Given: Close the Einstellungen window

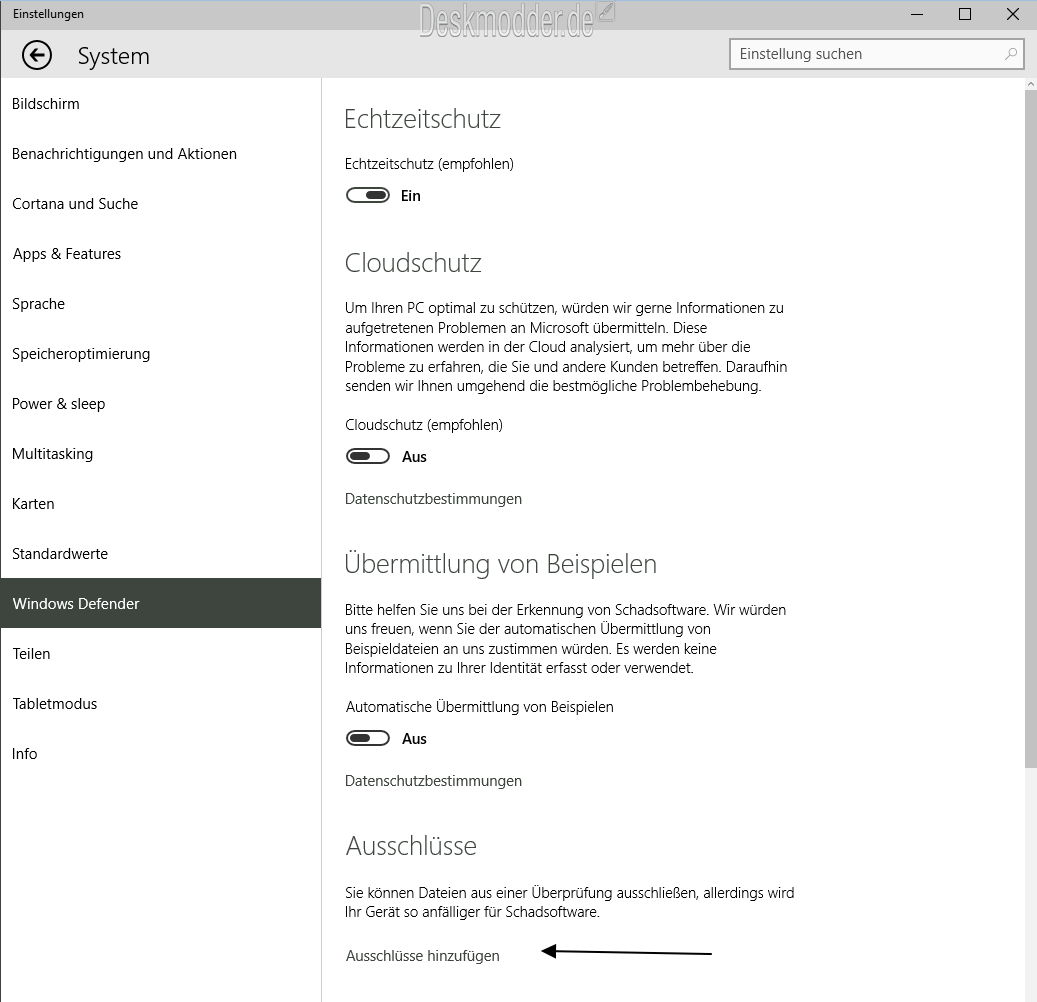Looking at the screenshot, I should pos(1013,14).
